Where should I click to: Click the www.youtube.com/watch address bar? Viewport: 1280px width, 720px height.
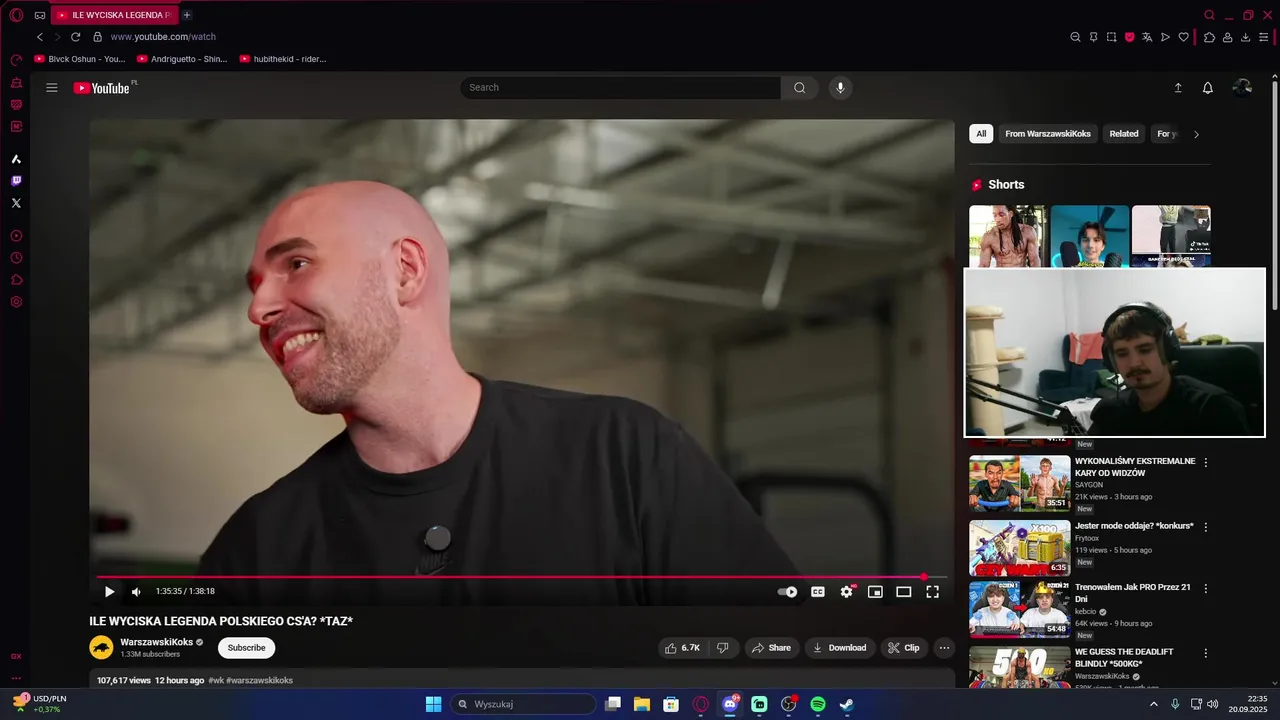coord(163,37)
